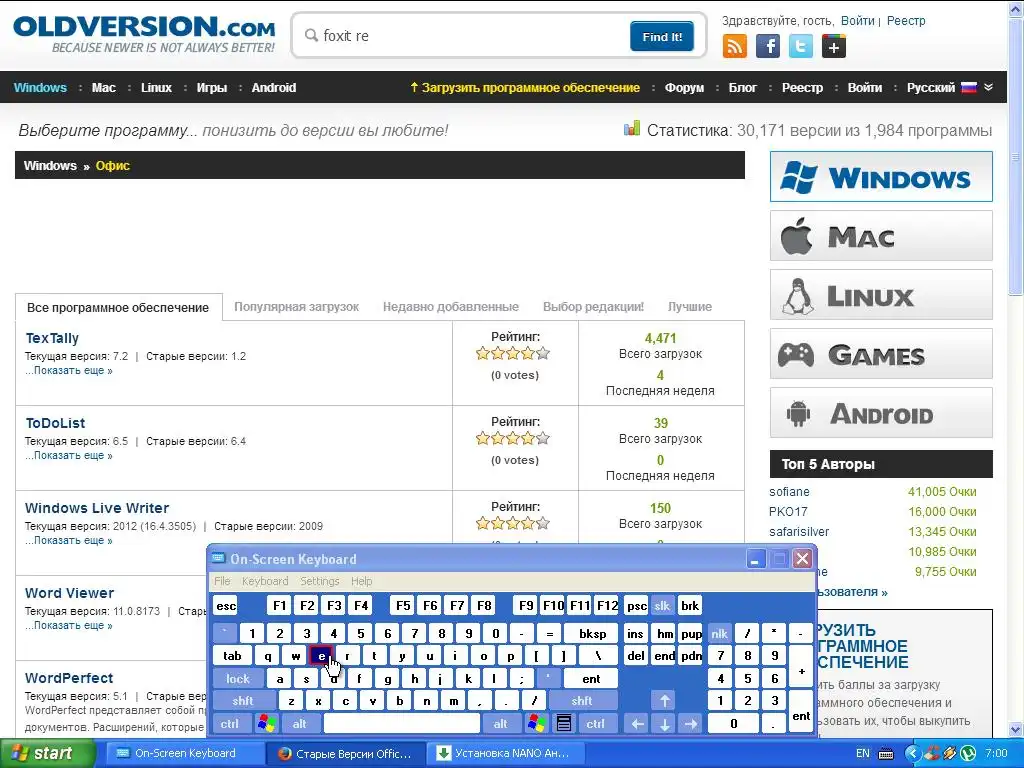1024x768 pixels.
Task: Toggle the right shft key
Action: (x=582, y=701)
